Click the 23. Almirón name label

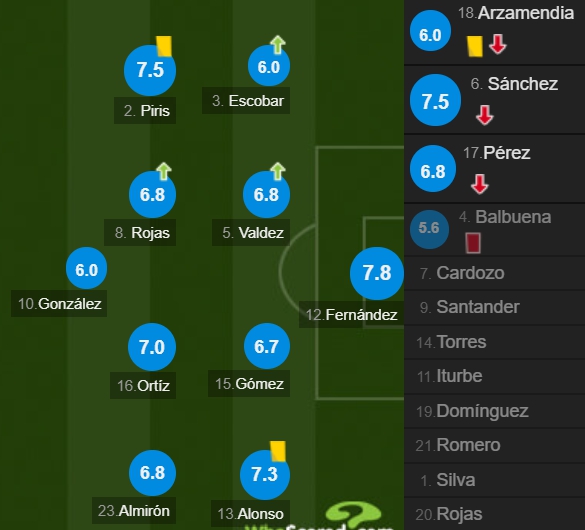[134, 511]
